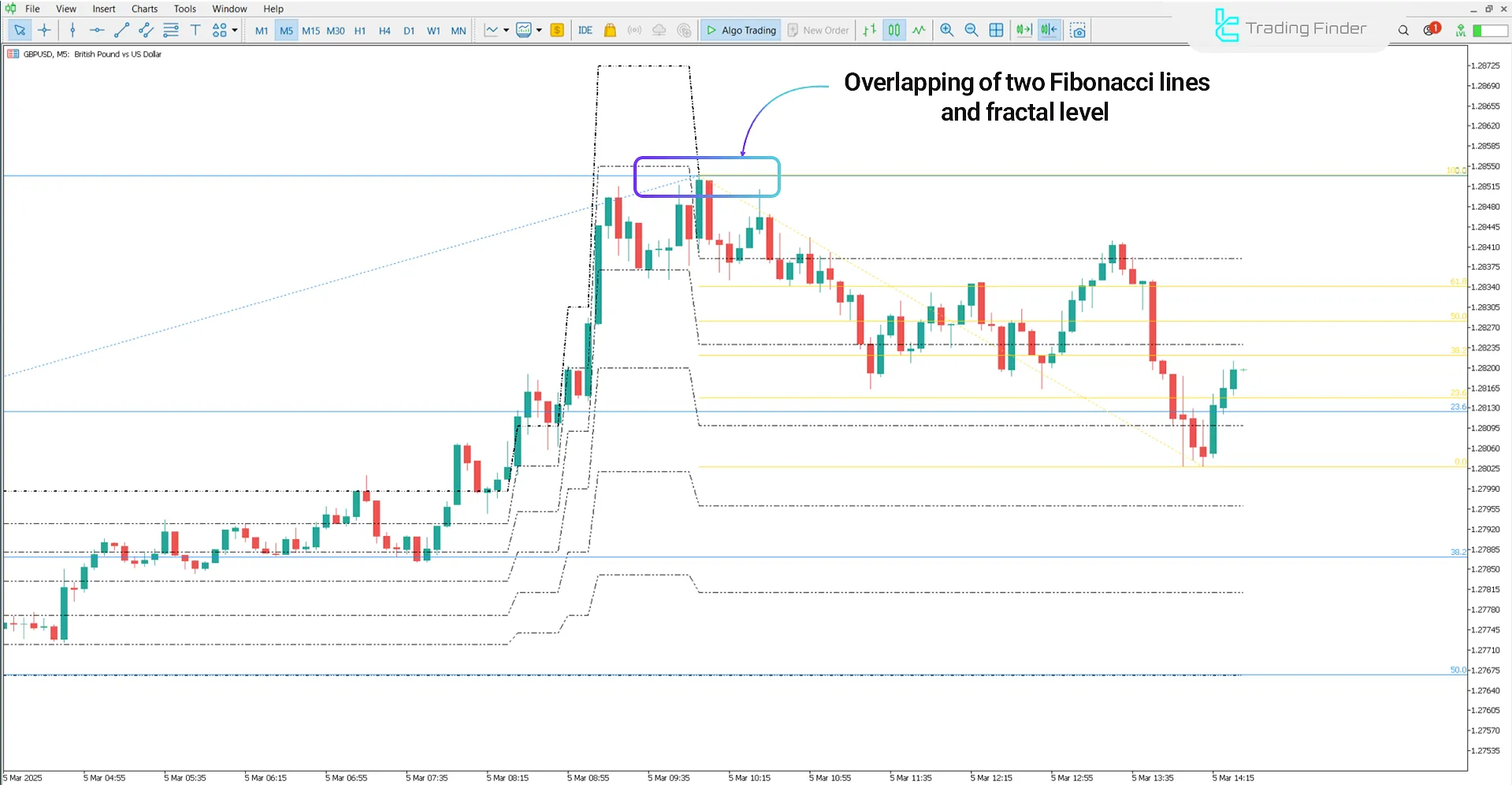Toggle chart auto scroll
This screenshot has height=785, width=1512.
1023,30
